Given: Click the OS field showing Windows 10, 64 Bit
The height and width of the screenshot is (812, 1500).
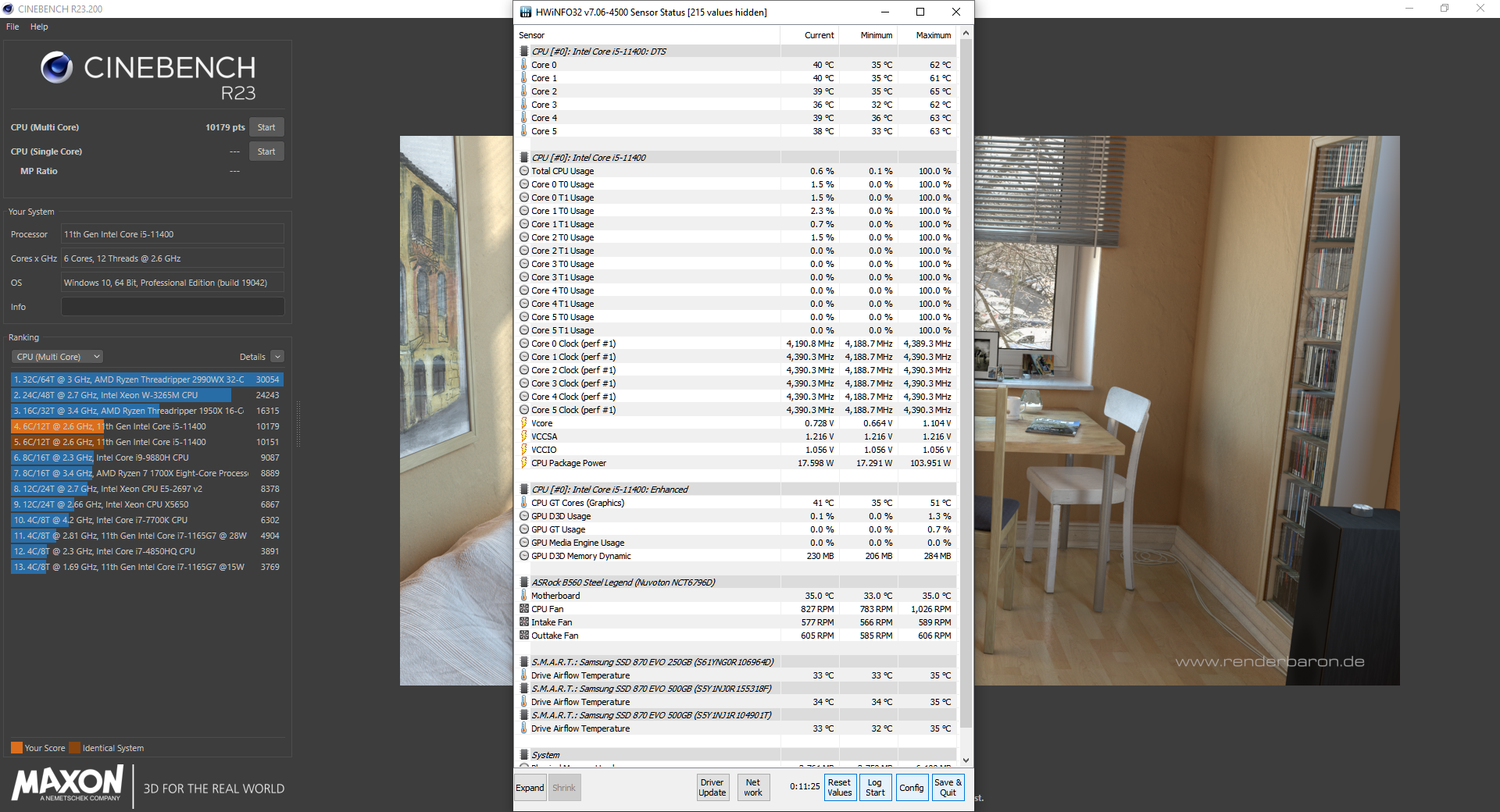Looking at the screenshot, I should click(173, 283).
